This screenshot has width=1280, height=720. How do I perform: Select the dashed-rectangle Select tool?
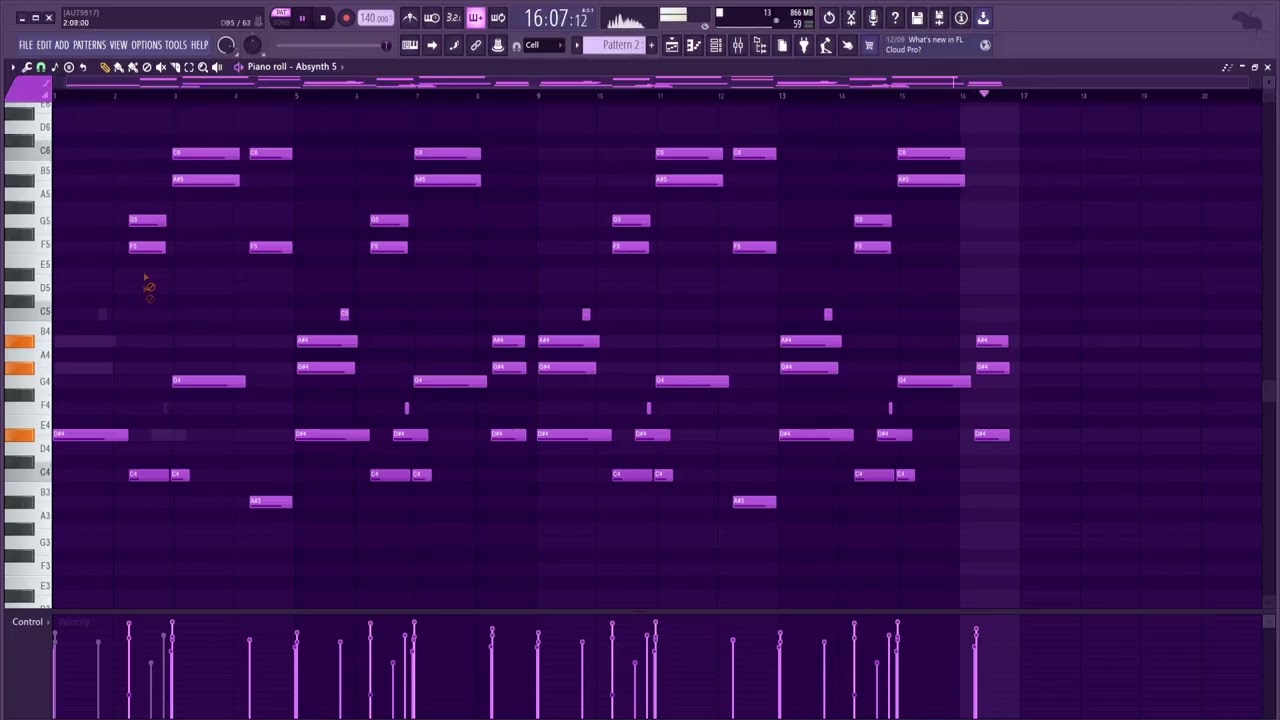click(189, 67)
